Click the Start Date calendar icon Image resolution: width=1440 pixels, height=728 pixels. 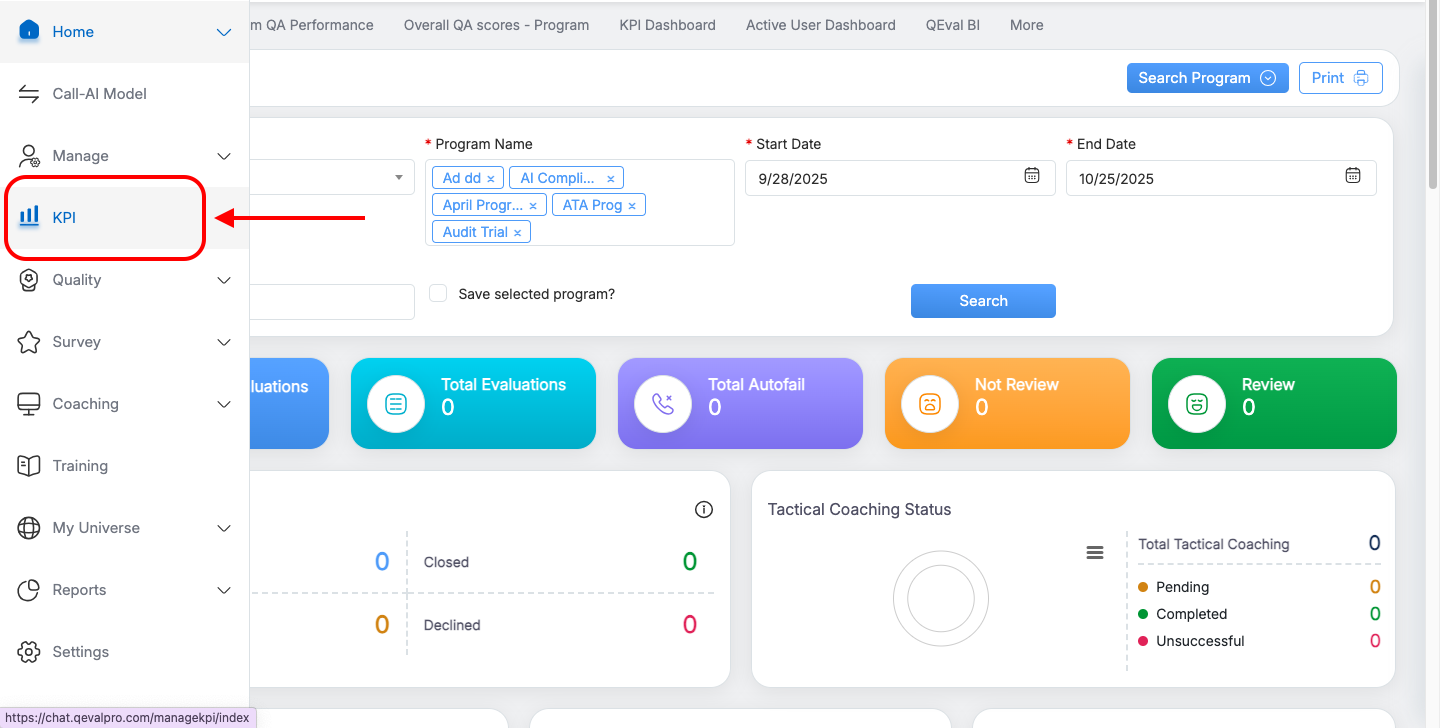pyautogui.click(x=1032, y=176)
